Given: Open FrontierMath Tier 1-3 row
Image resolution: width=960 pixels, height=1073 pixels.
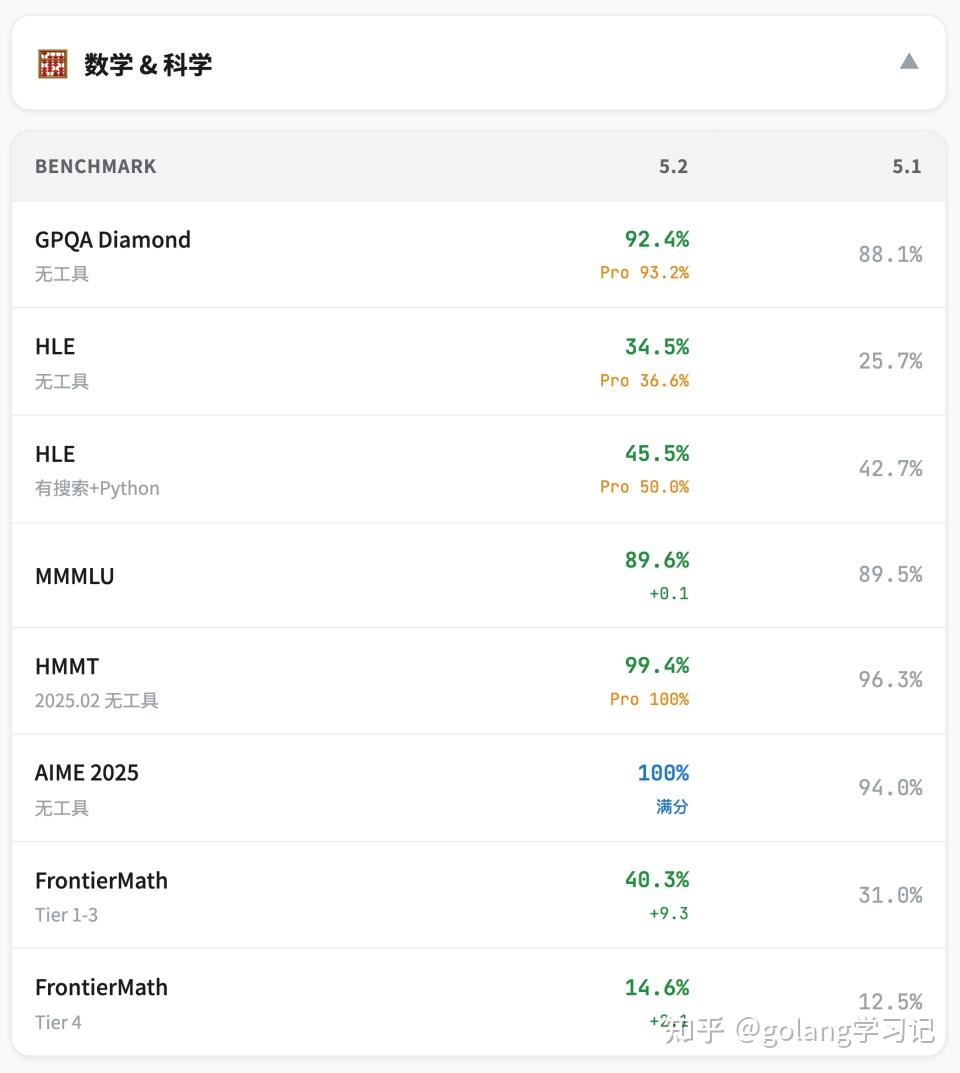Looking at the screenshot, I should [x=479, y=895].
